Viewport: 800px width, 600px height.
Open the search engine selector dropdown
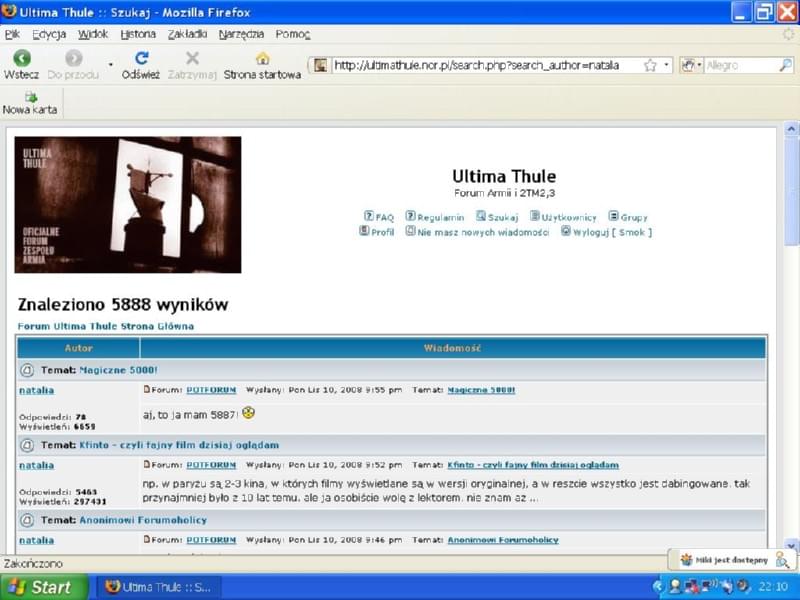[x=689, y=65]
